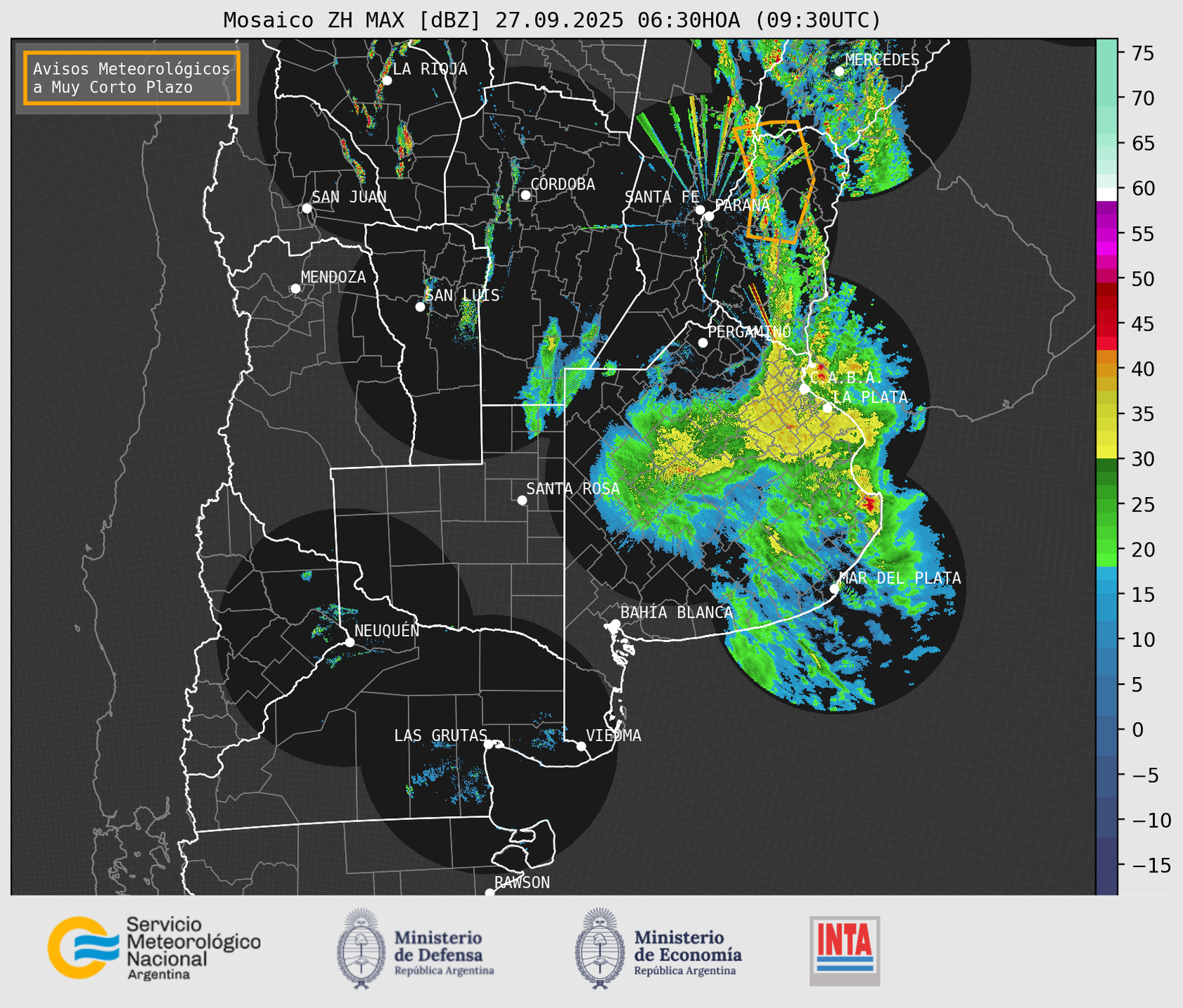
Task: Click the Mar del Plata city marker dot
Action: (834, 589)
